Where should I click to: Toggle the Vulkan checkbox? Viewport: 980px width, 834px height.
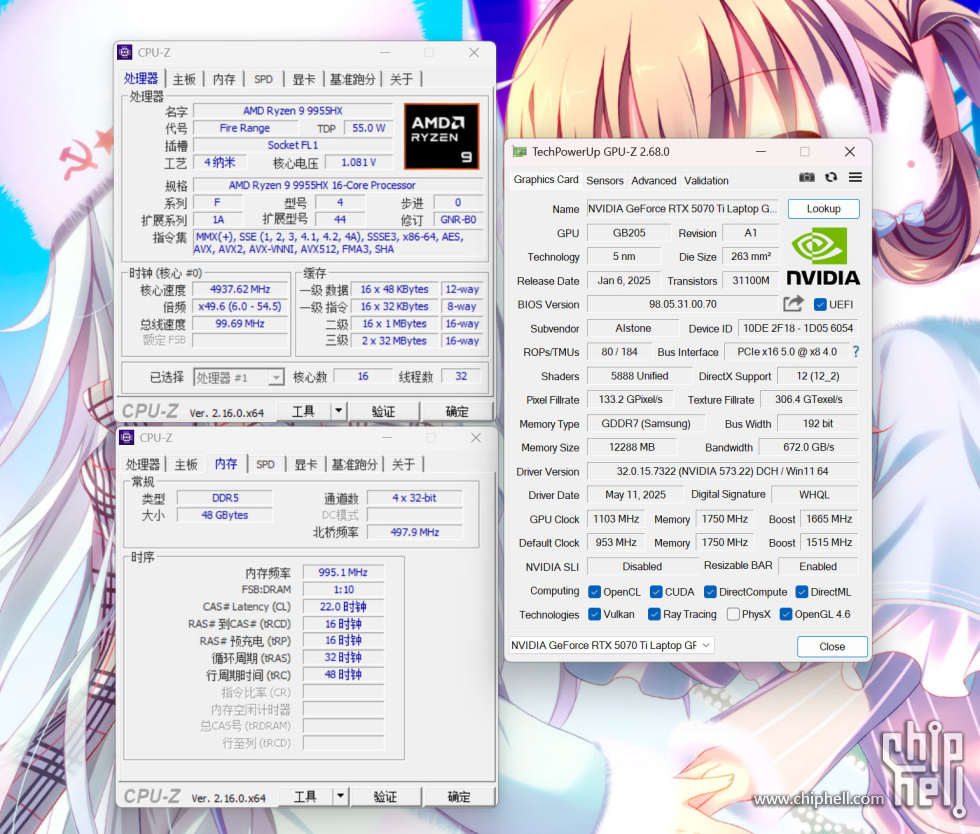point(594,615)
